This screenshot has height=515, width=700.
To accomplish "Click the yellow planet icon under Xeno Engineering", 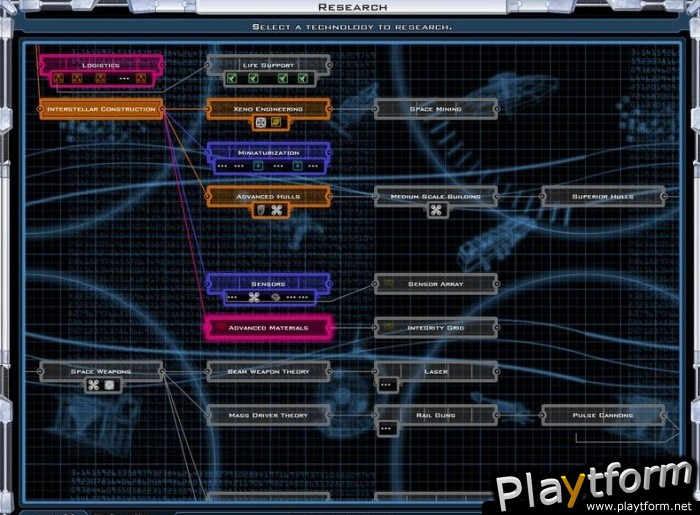I will tap(276, 122).
